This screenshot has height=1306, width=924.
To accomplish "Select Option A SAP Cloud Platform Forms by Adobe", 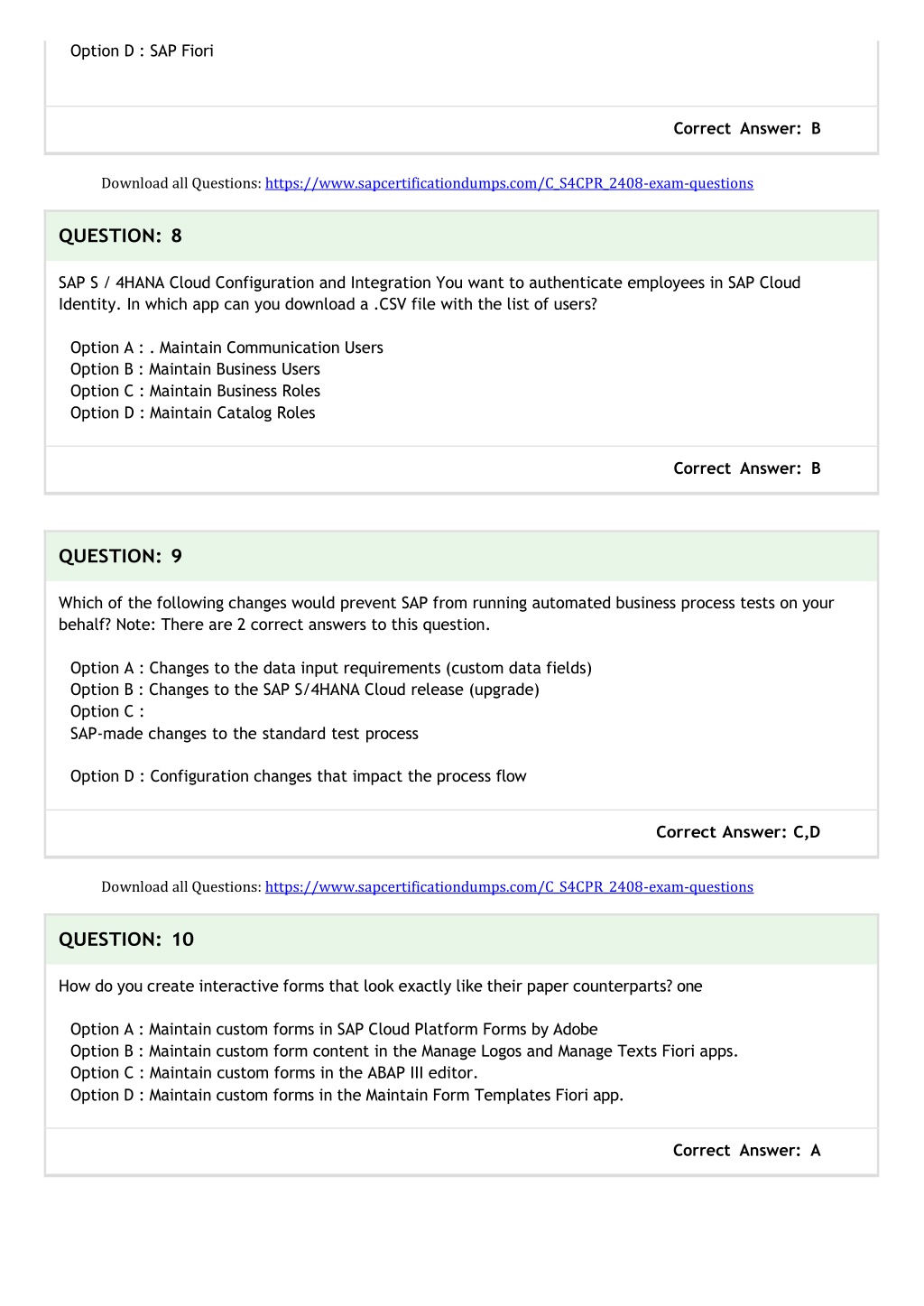I will pyautogui.click(x=334, y=1029).
